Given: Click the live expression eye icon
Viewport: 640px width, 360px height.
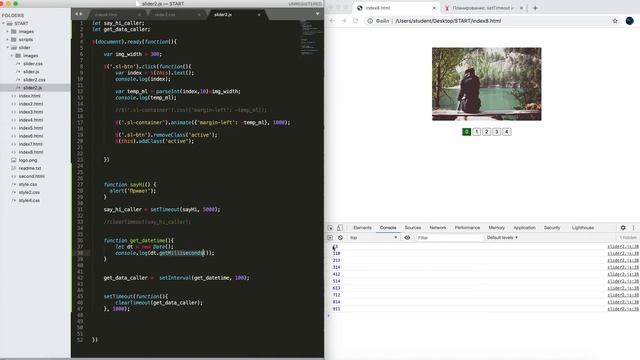Looking at the screenshot, I should (407, 238).
